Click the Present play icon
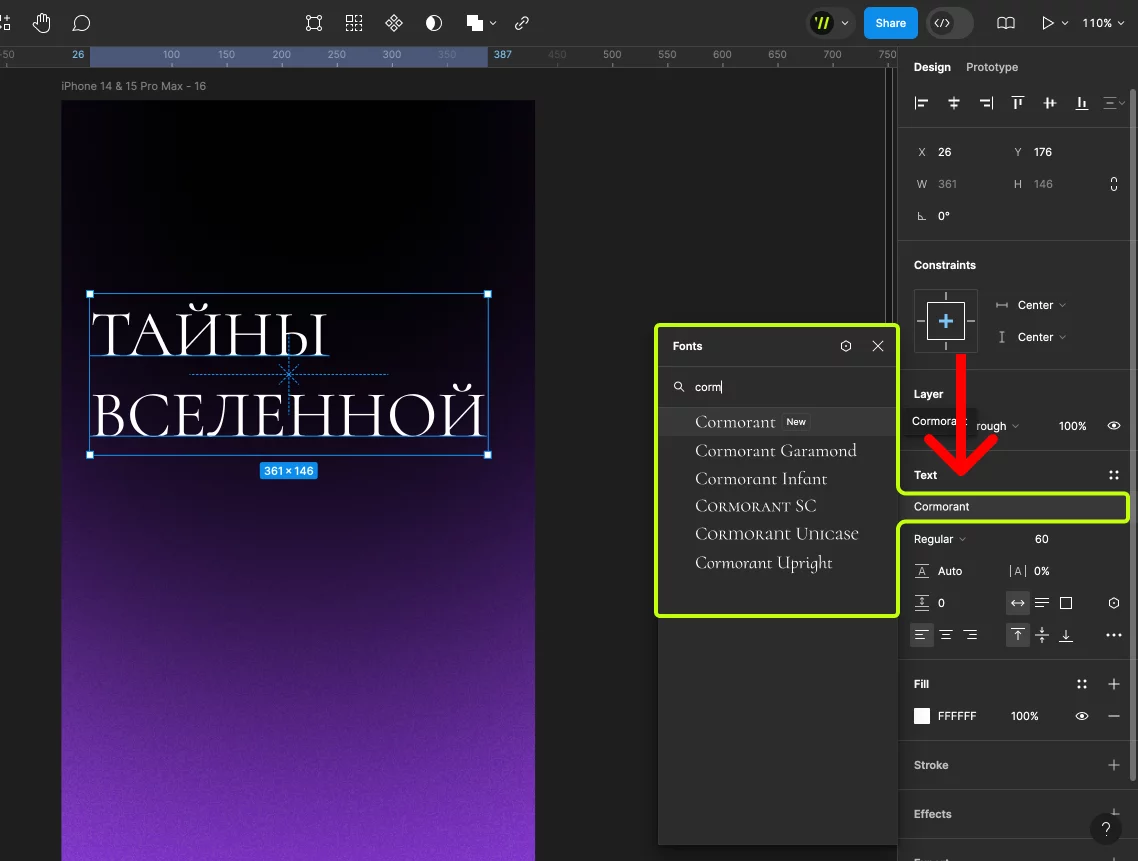 coord(1047,23)
